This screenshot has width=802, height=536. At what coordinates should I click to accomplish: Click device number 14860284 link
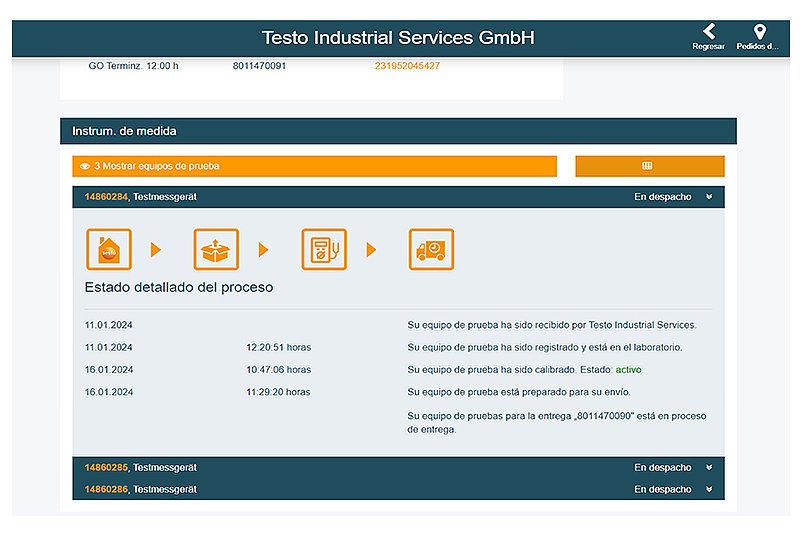point(106,197)
